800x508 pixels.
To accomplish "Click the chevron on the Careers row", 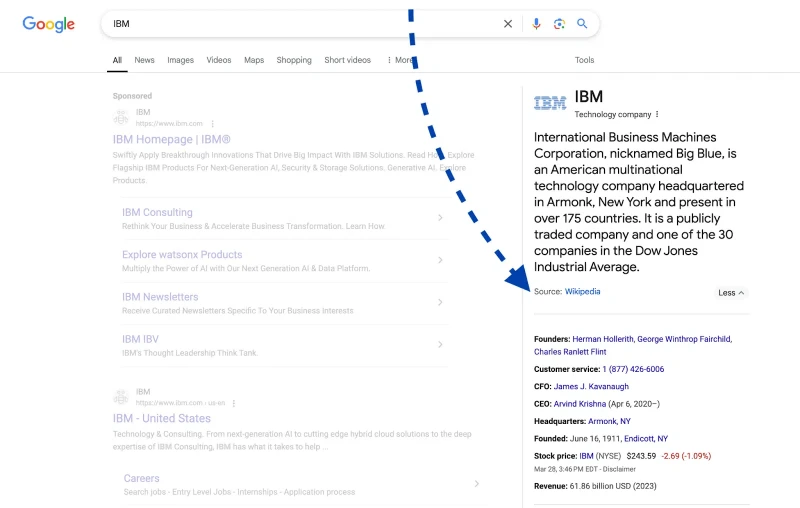I will (x=477, y=484).
